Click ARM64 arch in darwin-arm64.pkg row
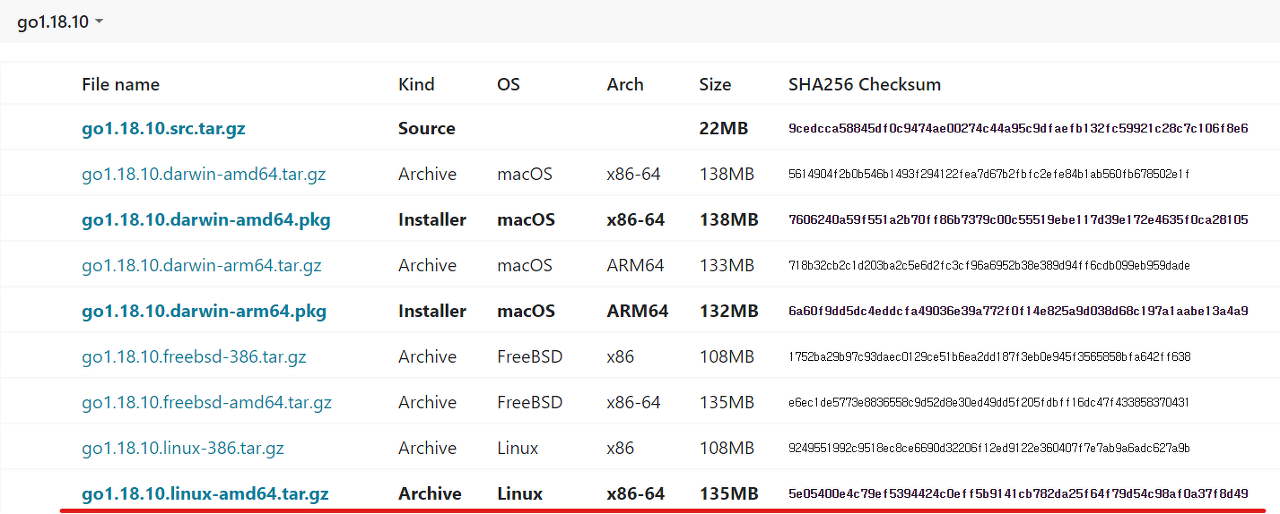Image resolution: width=1280 pixels, height=514 pixels. [x=637, y=311]
